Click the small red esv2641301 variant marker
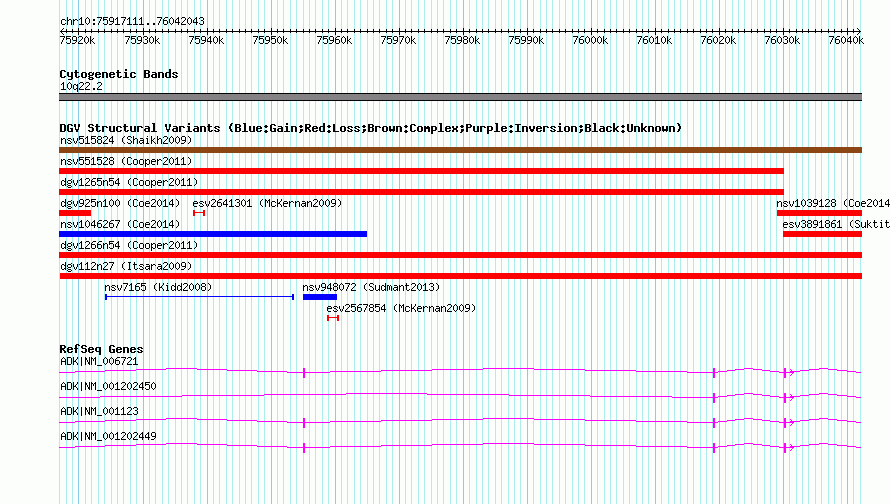 tap(199, 213)
